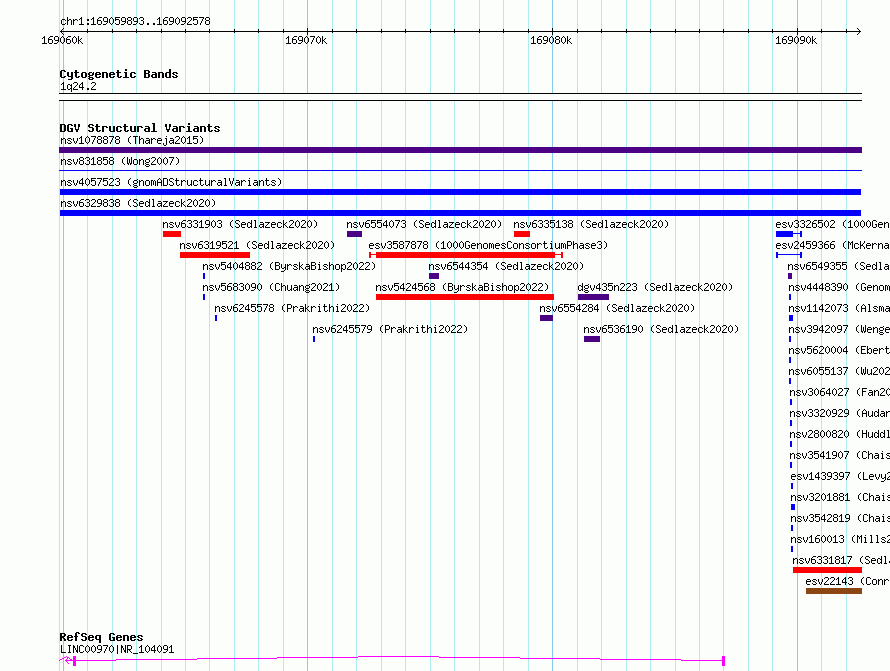Click the thick purple nsv1078878 bar
The image size is (890, 671).
pos(460,150)
